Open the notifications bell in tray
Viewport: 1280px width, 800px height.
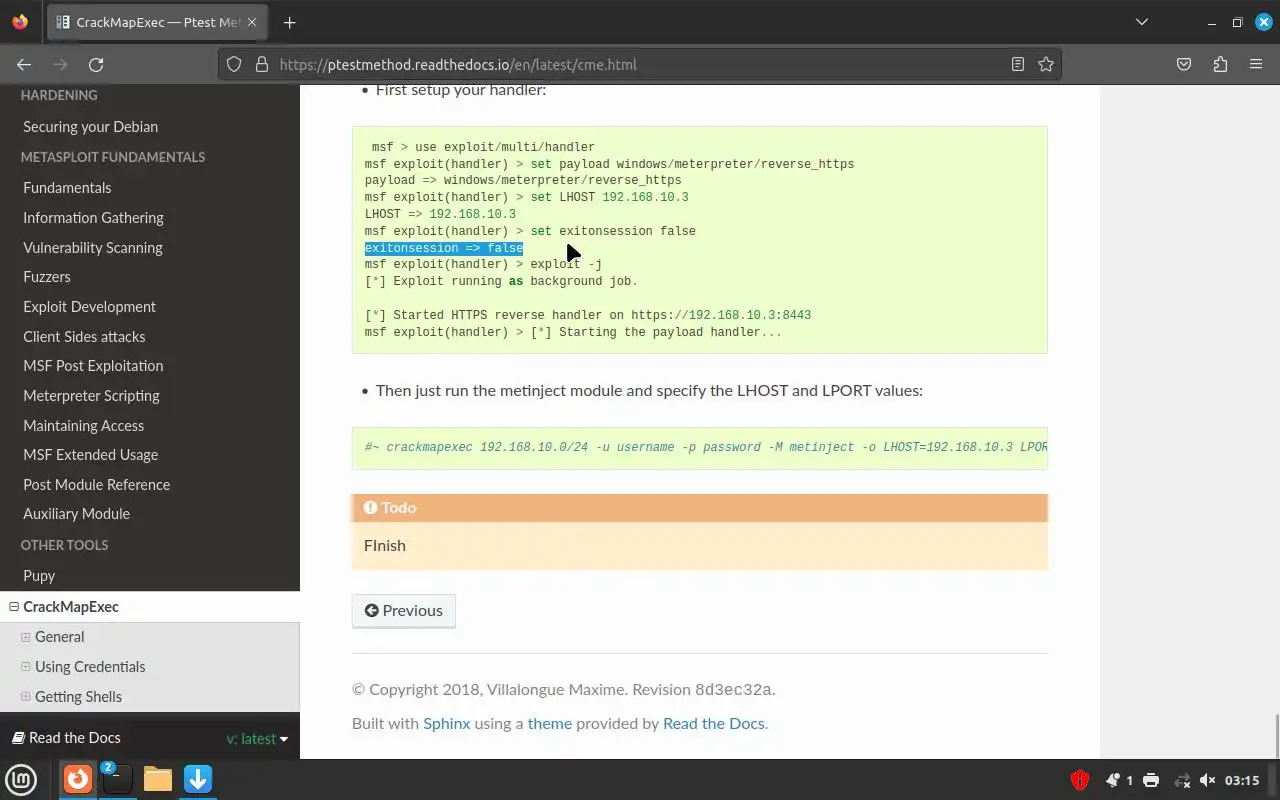1113,780
